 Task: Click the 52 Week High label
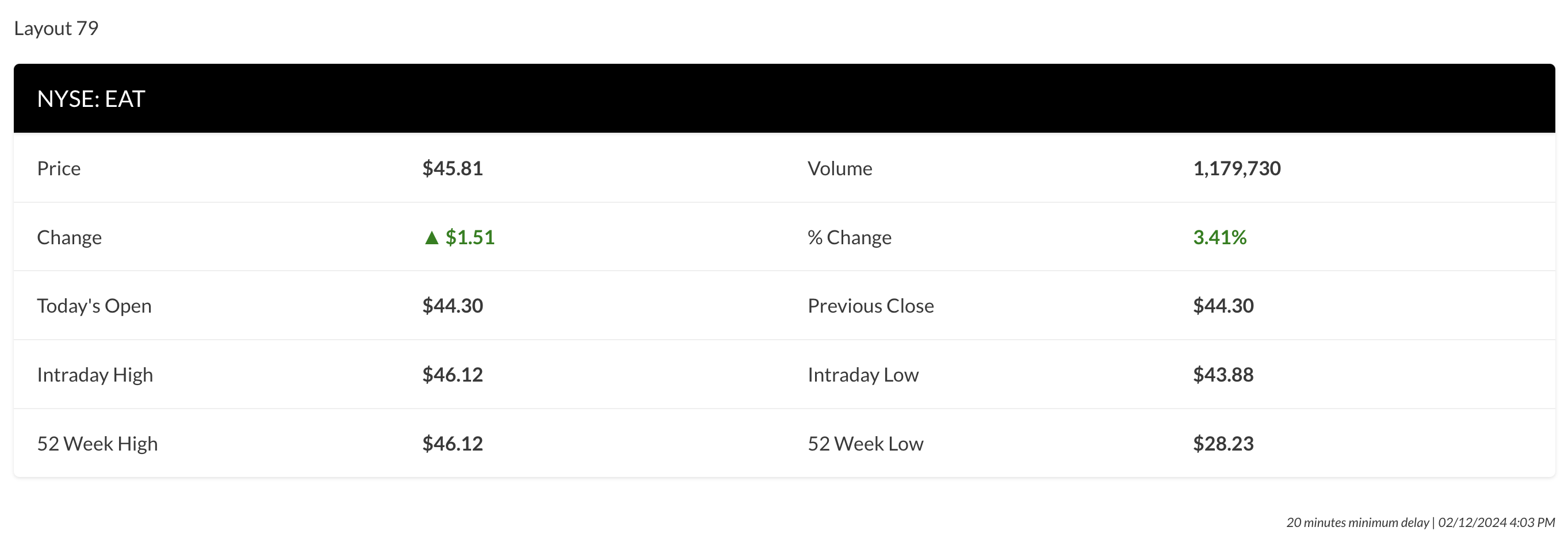click(x=97, y=444)
